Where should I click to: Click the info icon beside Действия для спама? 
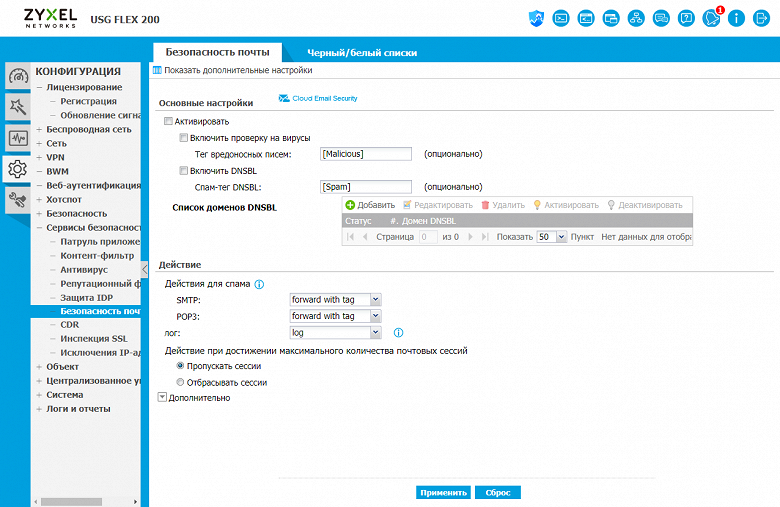[x=259, y=284]
